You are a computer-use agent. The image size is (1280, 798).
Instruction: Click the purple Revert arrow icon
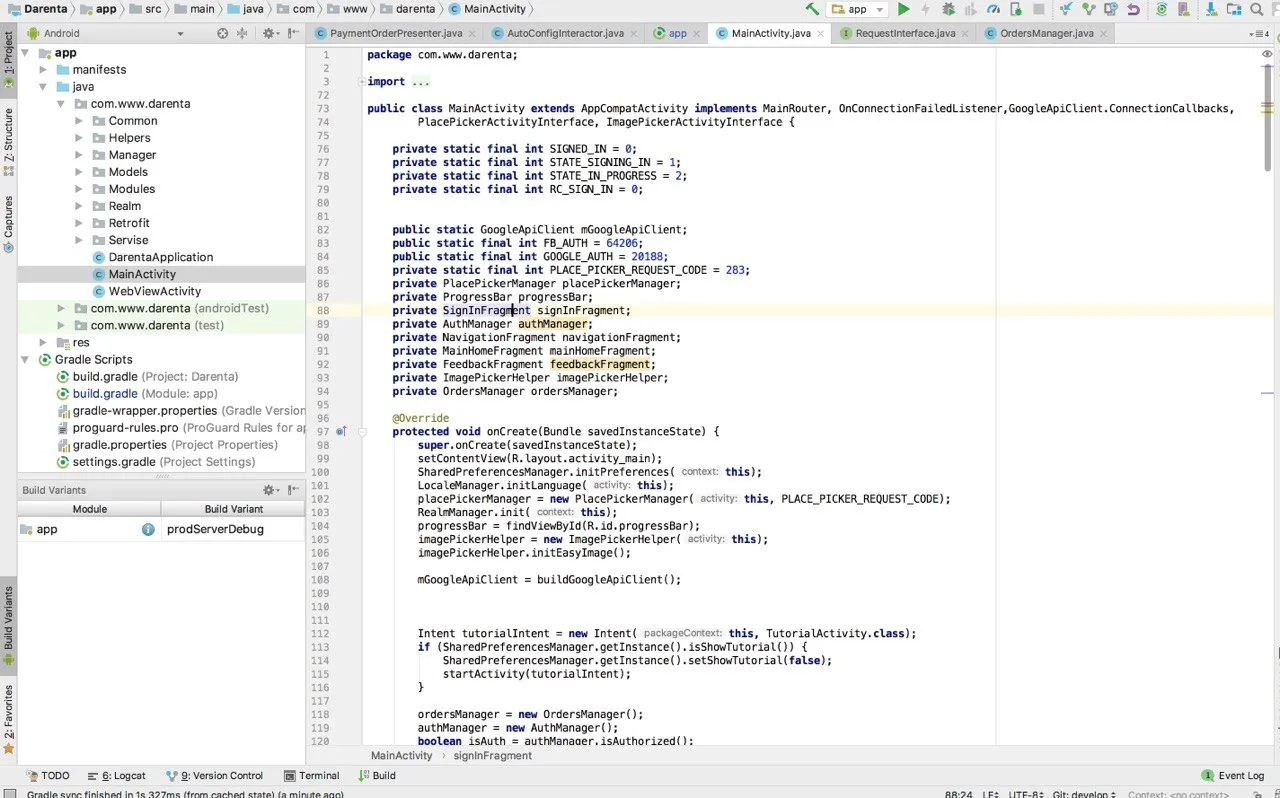tap(1133, 9)
